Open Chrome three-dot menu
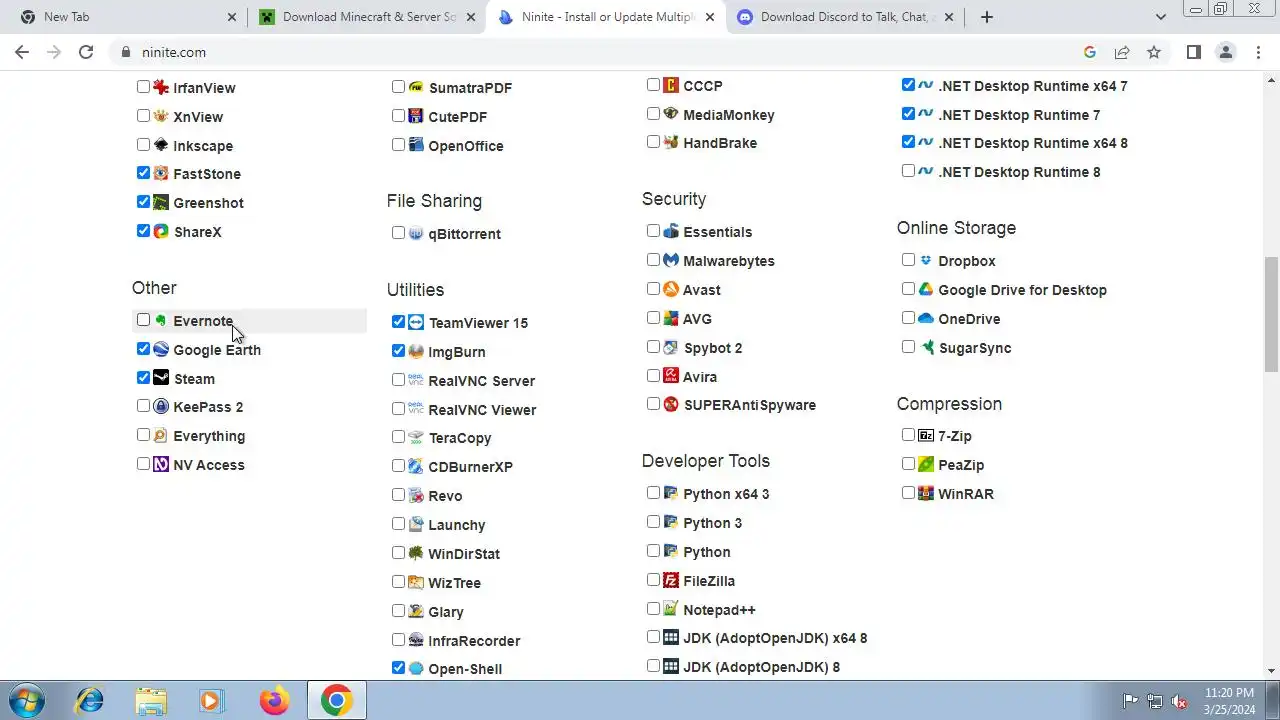Viewport: 1280px width, 720px height. [1259, 52]
